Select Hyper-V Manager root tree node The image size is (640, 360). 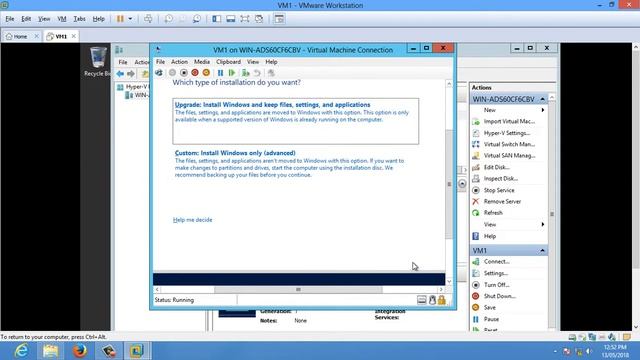coord(133,87)
